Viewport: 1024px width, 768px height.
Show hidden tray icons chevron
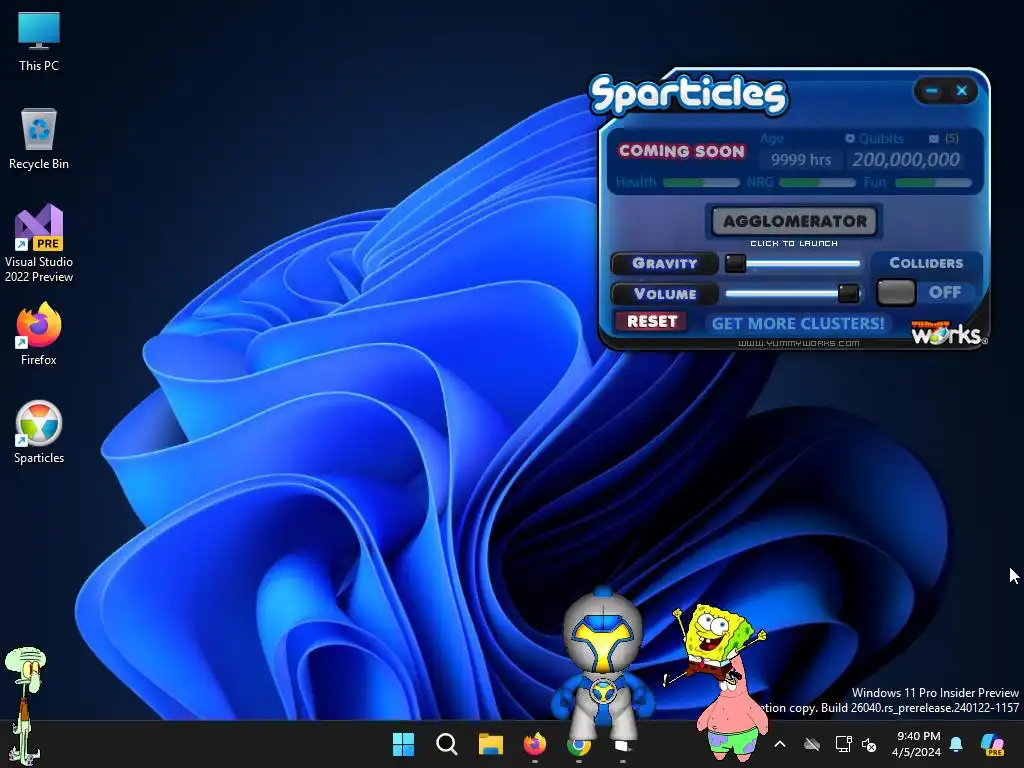click(x=780, y=744)
